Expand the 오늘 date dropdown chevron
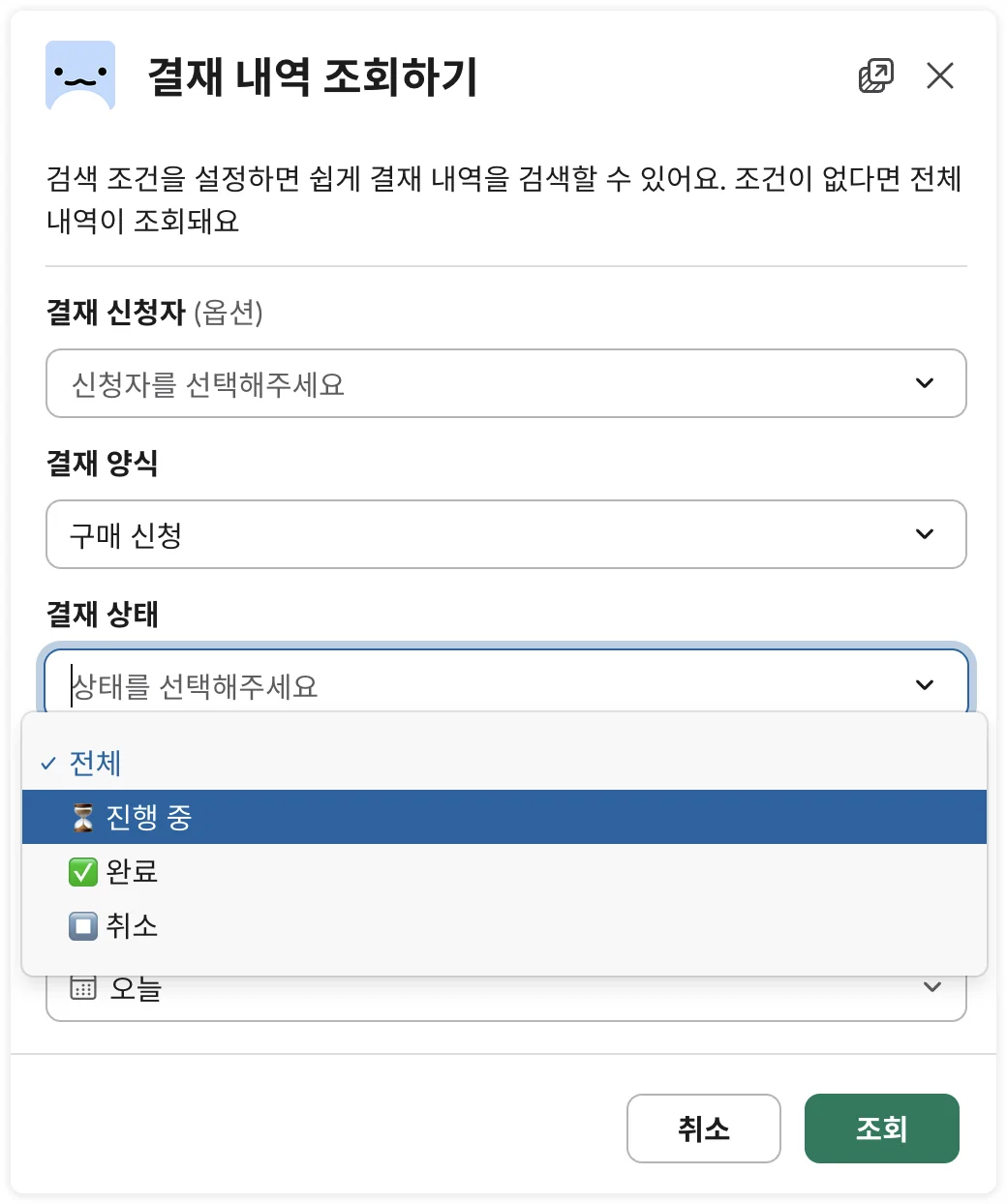Image resolution: width=1007 pixels, height=1204 pixels. click(x=932, y=988)
